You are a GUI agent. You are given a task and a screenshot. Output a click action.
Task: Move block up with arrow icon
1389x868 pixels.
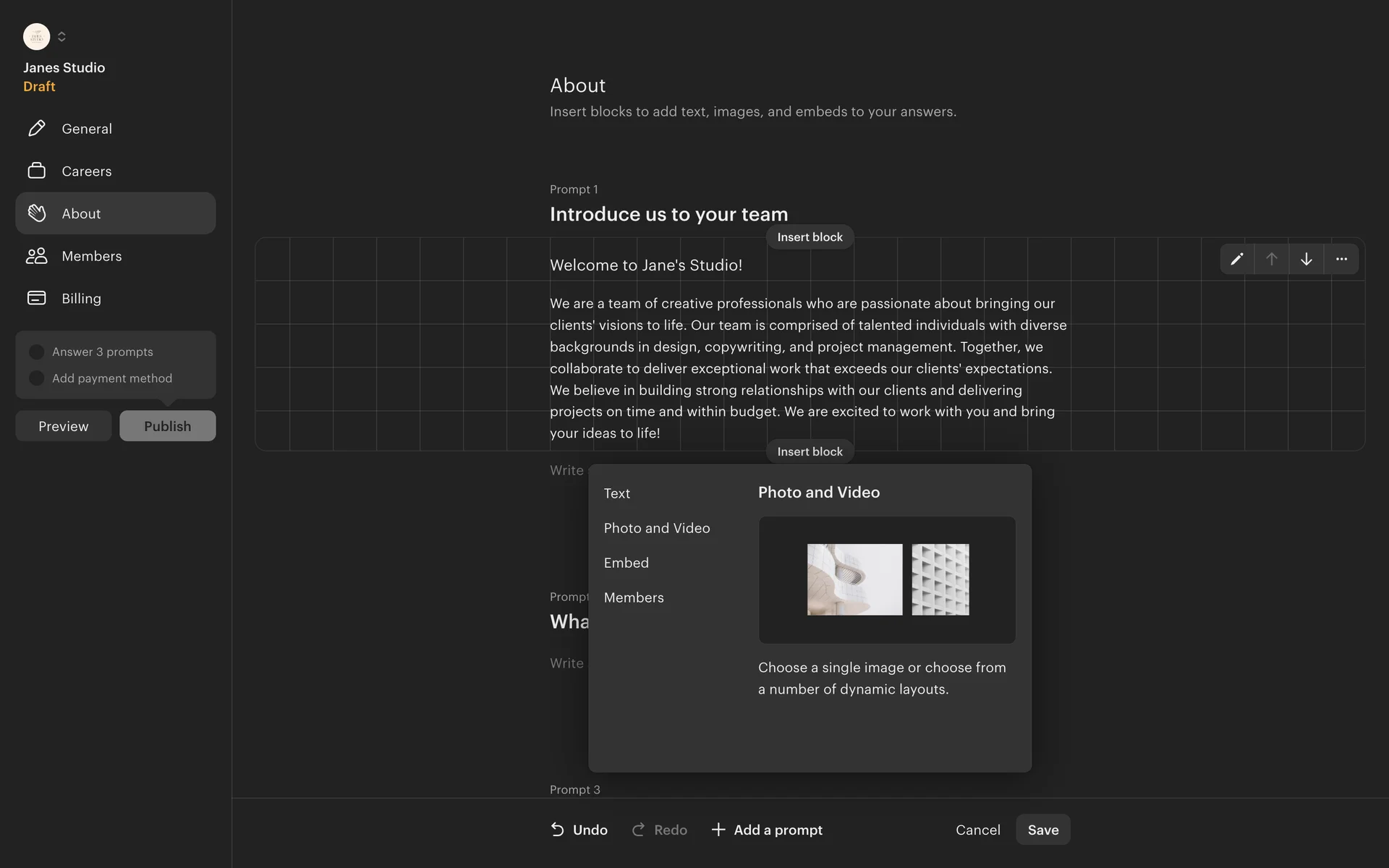pyautogui.click(x=1272, y=259)
